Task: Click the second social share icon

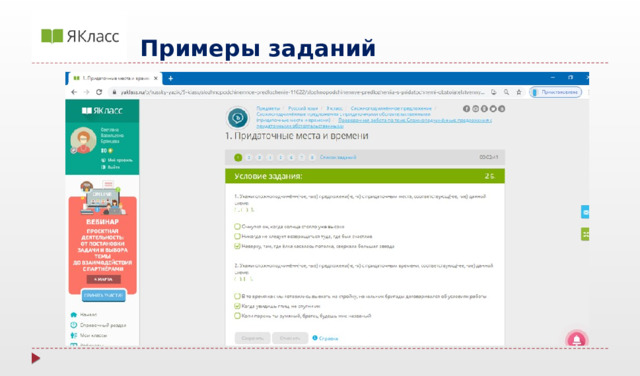Action: coord(476,109)
